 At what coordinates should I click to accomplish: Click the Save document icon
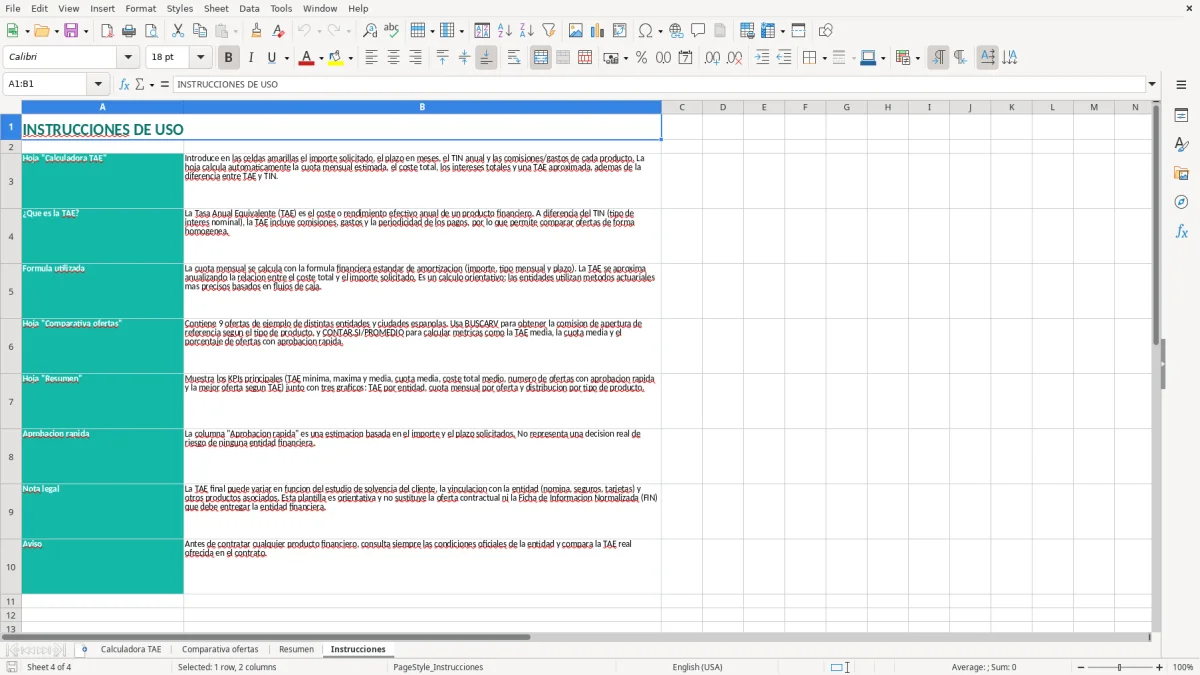pyautogui.click(x=71, y=31)
